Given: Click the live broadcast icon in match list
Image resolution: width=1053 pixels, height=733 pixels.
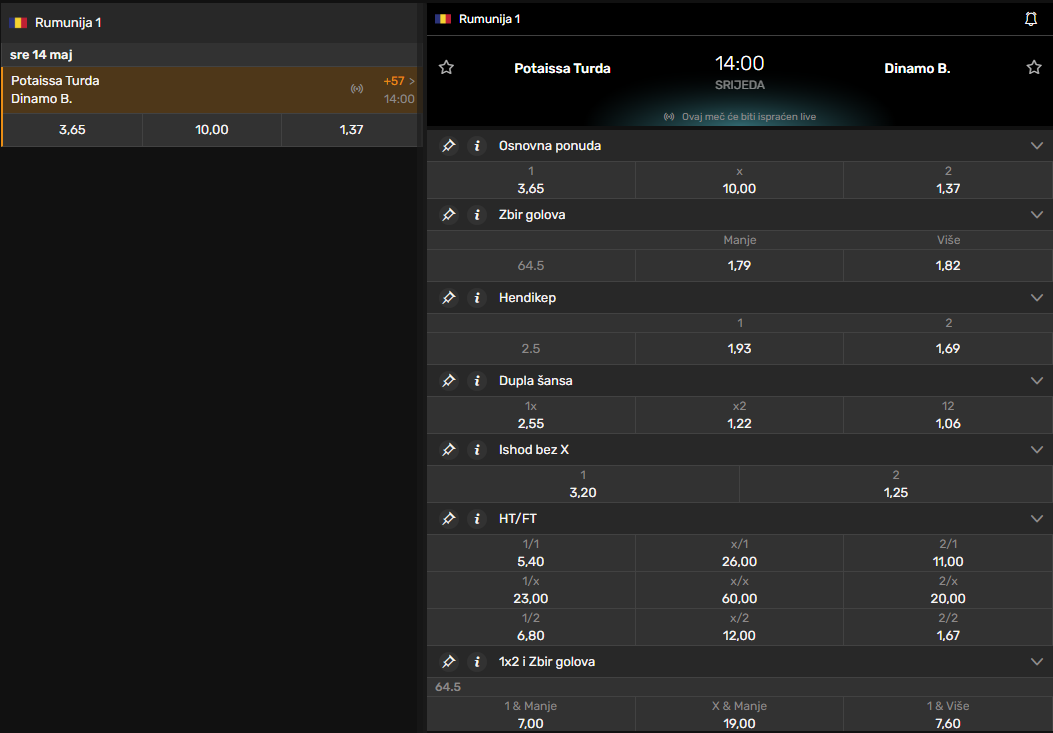Looking at the screenshot, I should [x=357, y=89].
